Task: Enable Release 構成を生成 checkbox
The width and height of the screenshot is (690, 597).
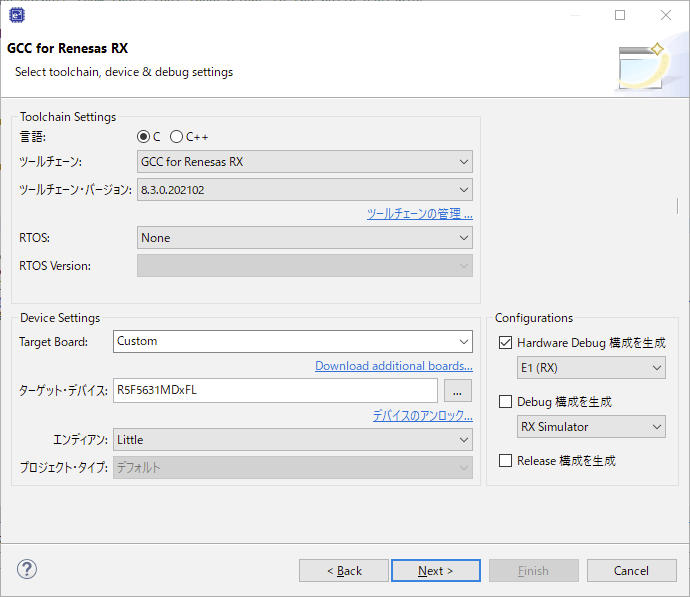Action: [506, 460]
